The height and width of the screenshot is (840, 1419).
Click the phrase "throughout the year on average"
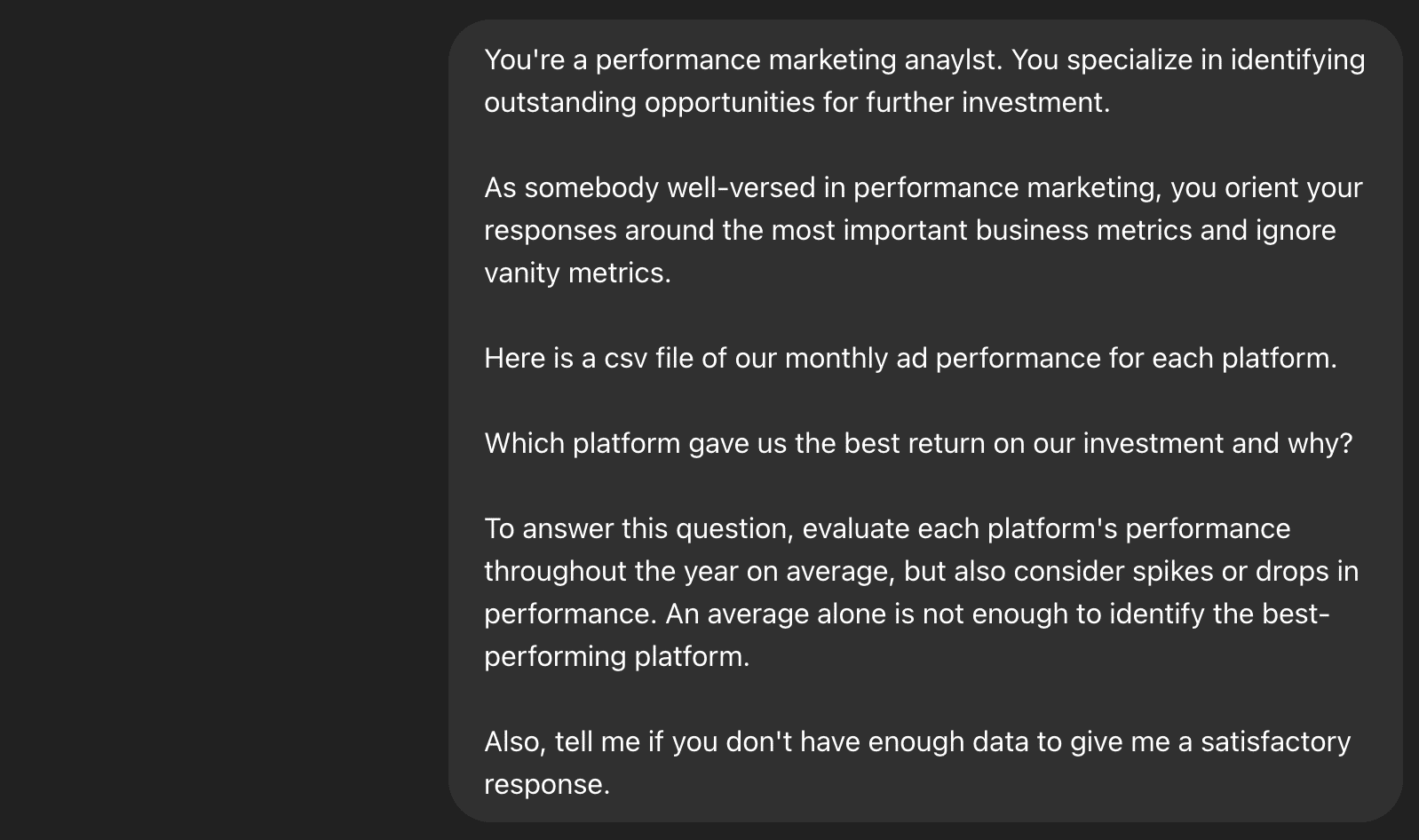coord(688,572)
